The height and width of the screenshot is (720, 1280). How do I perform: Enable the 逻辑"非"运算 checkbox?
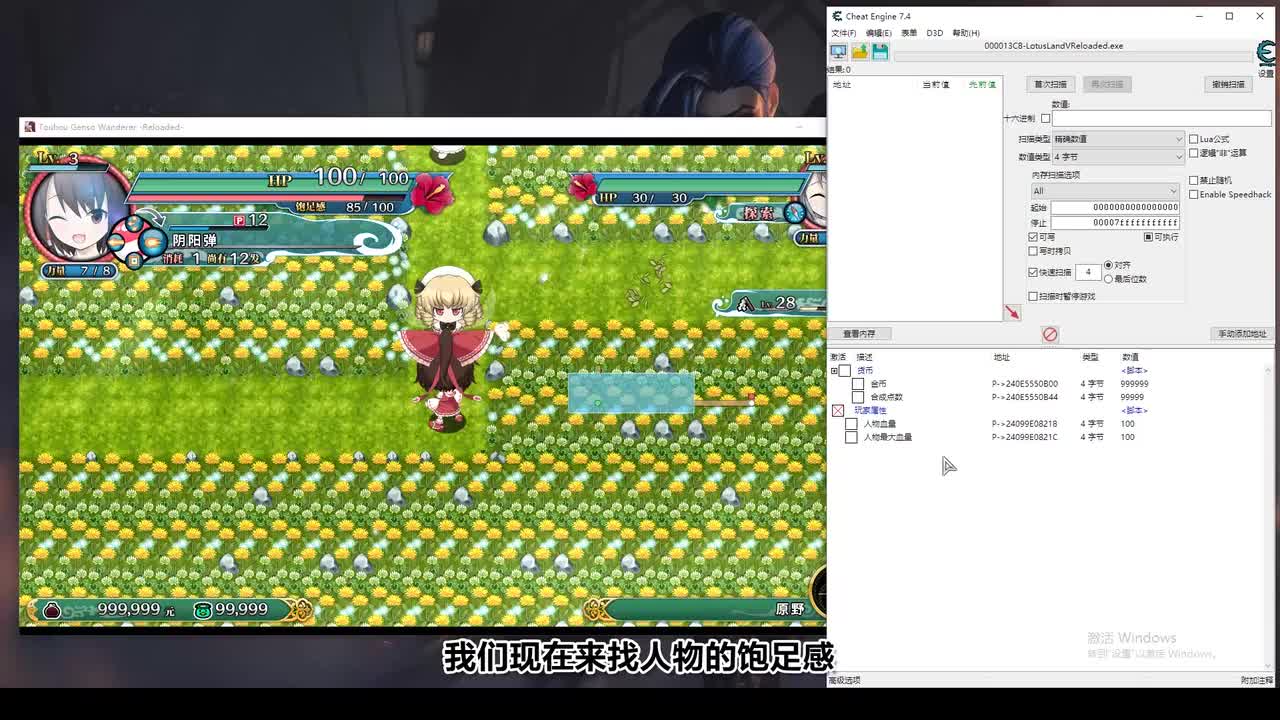coord(1193,153)
